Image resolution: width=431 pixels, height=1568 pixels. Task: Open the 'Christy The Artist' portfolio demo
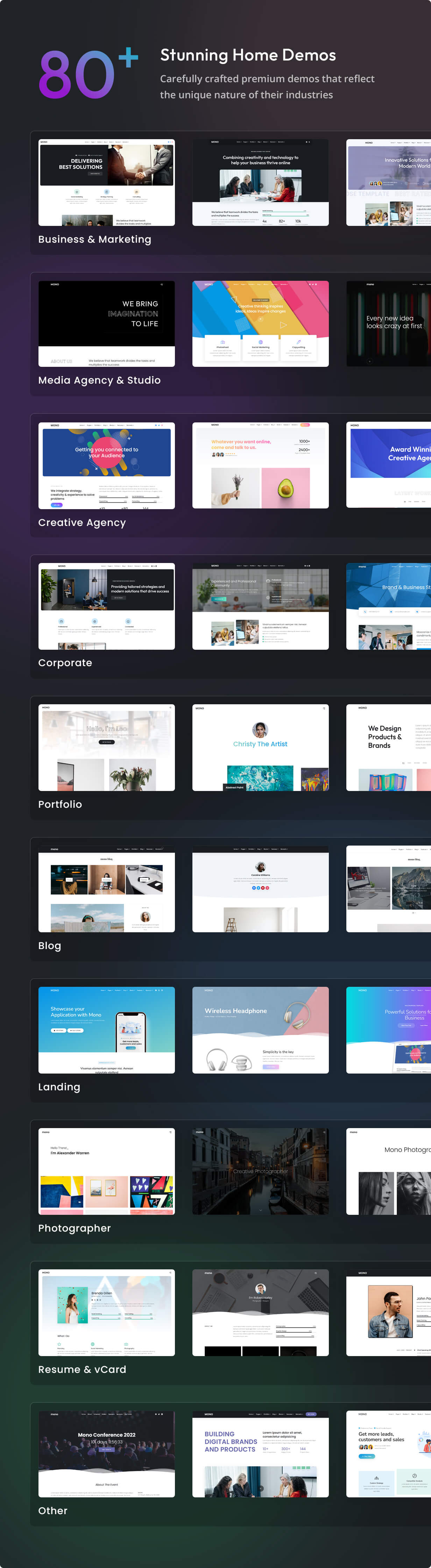(x=260, y=748)
